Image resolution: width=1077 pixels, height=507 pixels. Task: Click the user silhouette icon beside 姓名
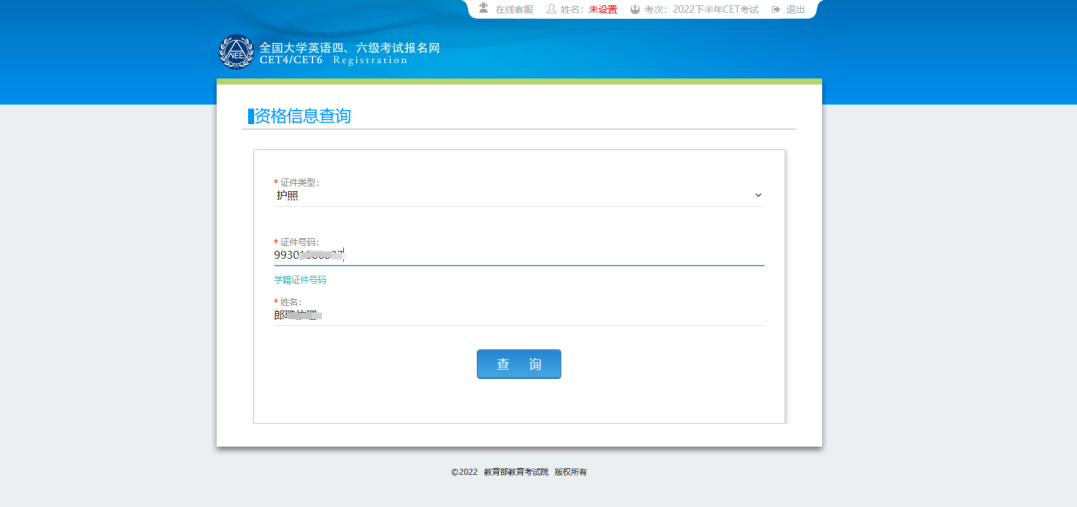point(551,10)
